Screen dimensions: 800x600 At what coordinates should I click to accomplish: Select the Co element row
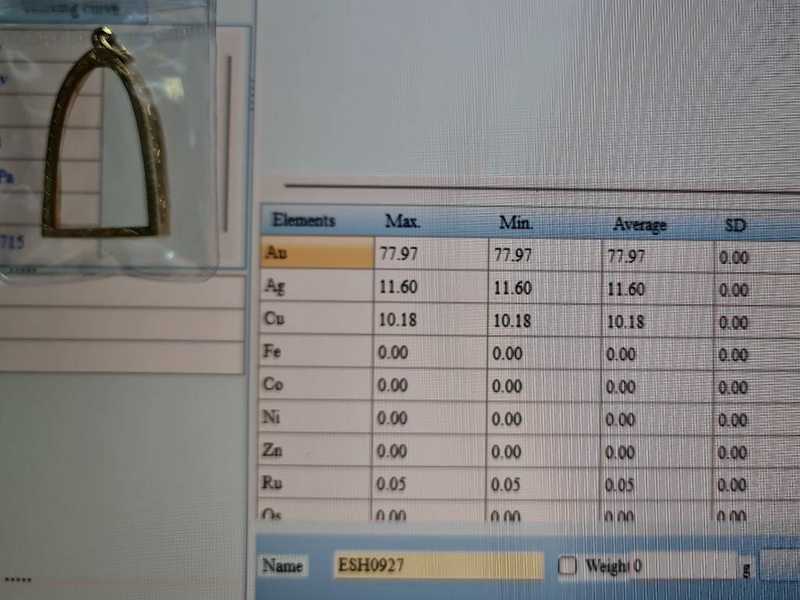315,385
